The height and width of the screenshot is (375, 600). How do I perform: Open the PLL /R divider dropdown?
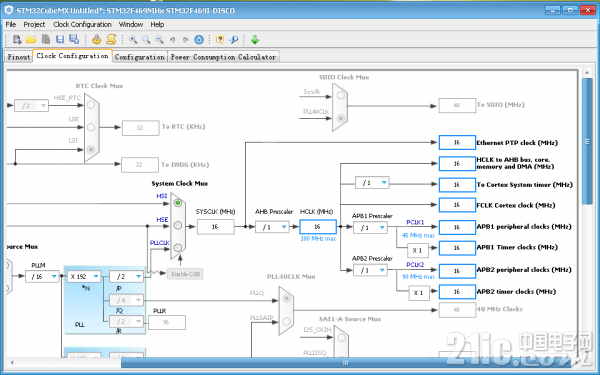(126, 321)
